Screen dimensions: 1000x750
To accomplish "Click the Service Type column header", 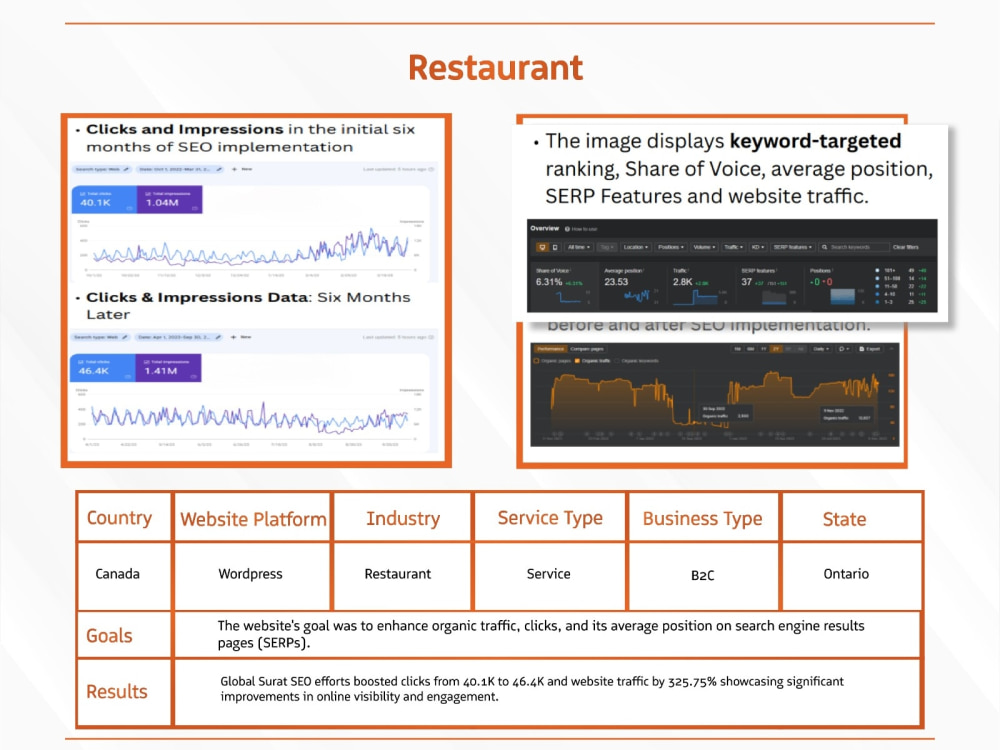I will 550,518.
